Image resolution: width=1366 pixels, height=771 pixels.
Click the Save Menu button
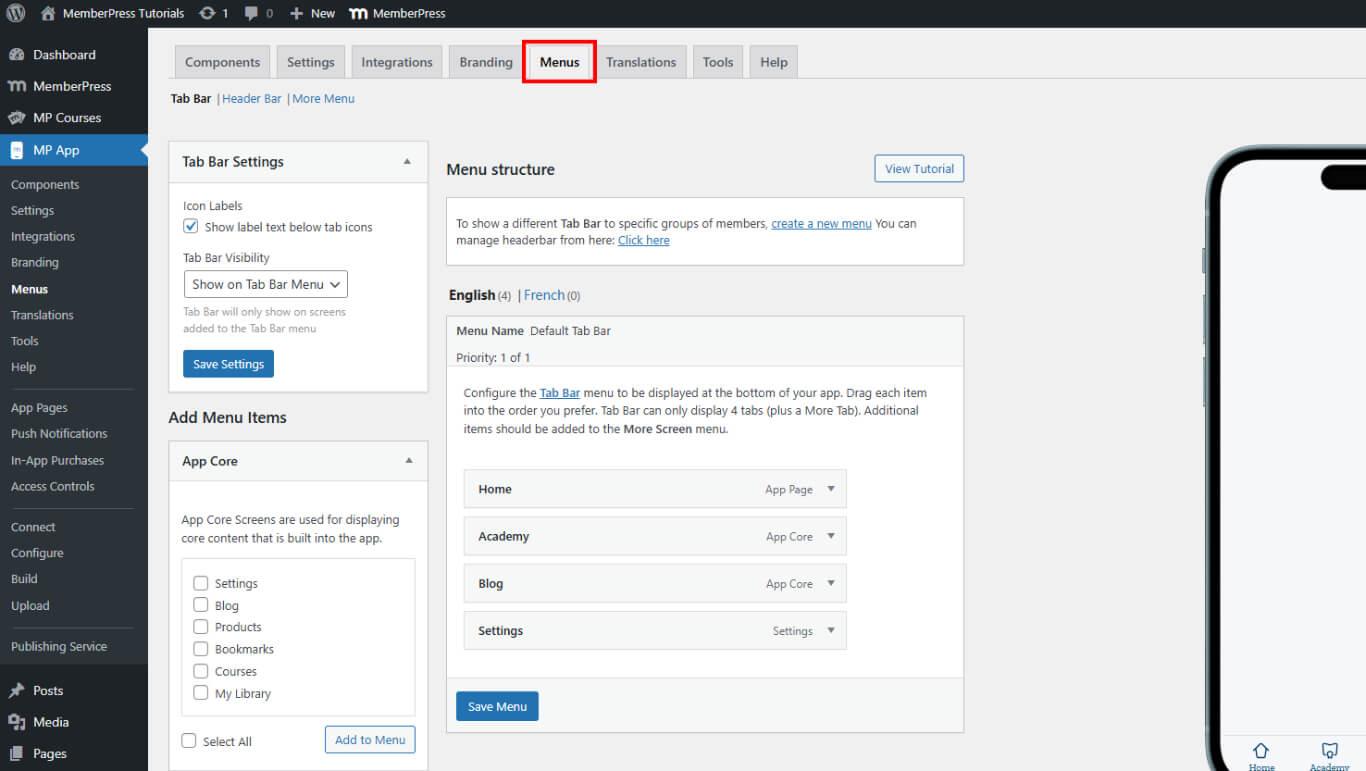[497, 706]
